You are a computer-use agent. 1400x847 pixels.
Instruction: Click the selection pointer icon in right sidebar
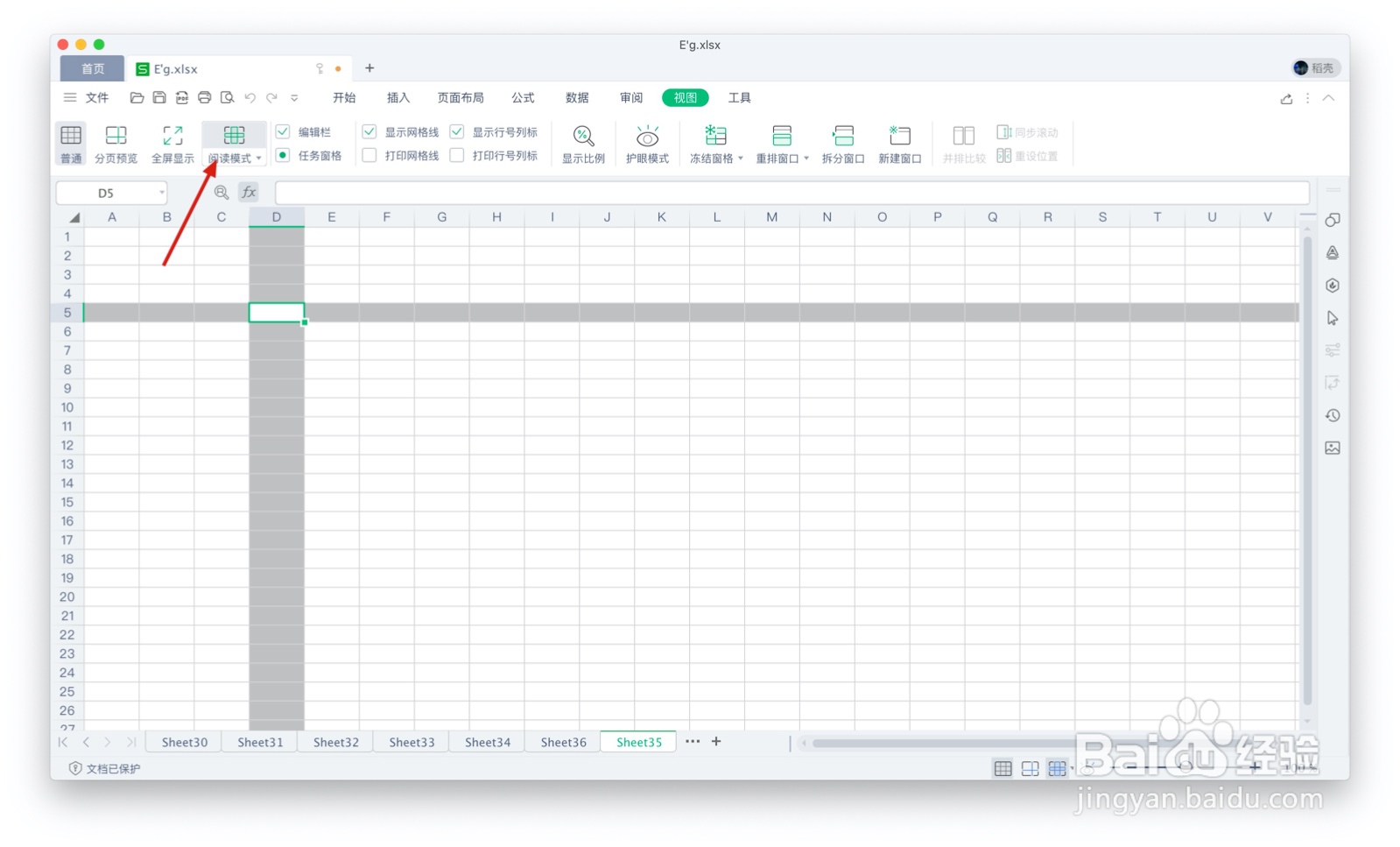point(1333,318)
